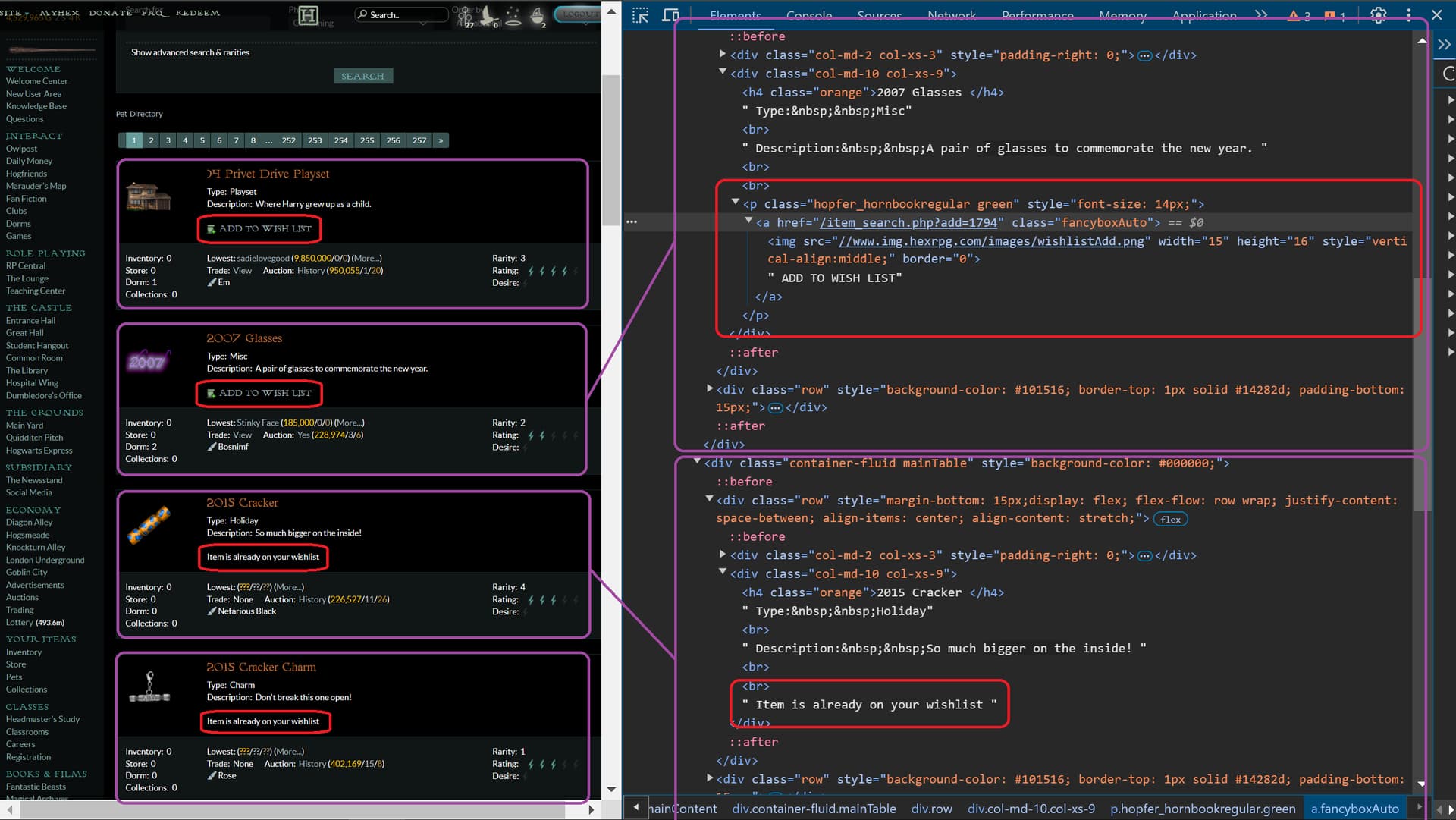Image resolution: width=1456 pixels, height=820 pixels.
Task: Click the cauldron icon in site header
Action: point(537,15)
